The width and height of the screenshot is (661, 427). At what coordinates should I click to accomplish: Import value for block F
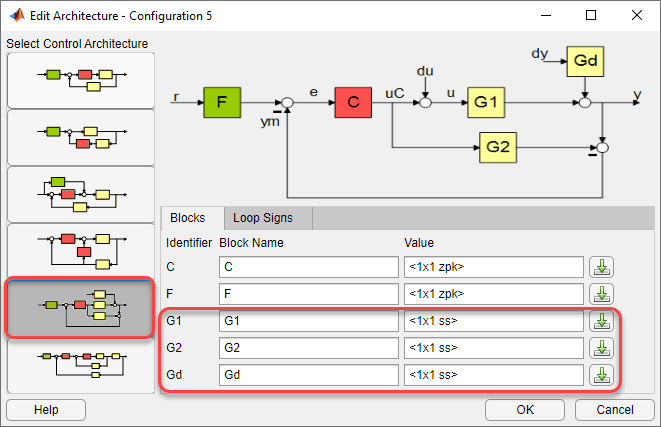click(x=601, y=294)
